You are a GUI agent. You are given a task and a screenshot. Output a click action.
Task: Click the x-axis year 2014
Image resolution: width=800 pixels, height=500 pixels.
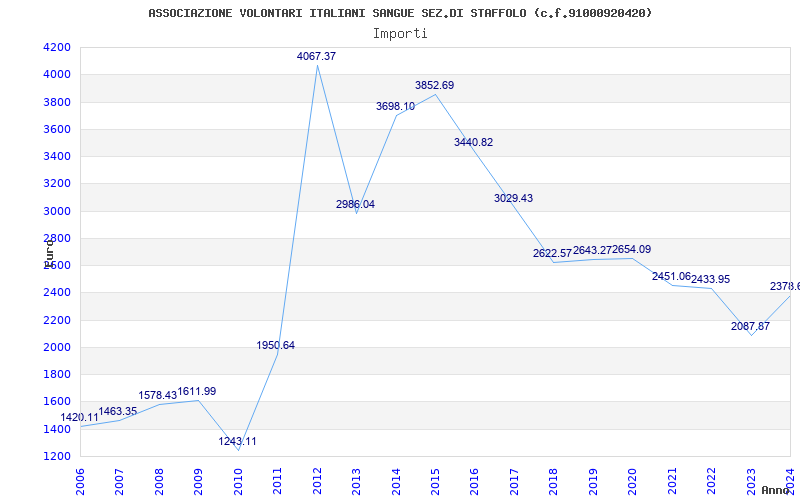(x=396, y=482)
